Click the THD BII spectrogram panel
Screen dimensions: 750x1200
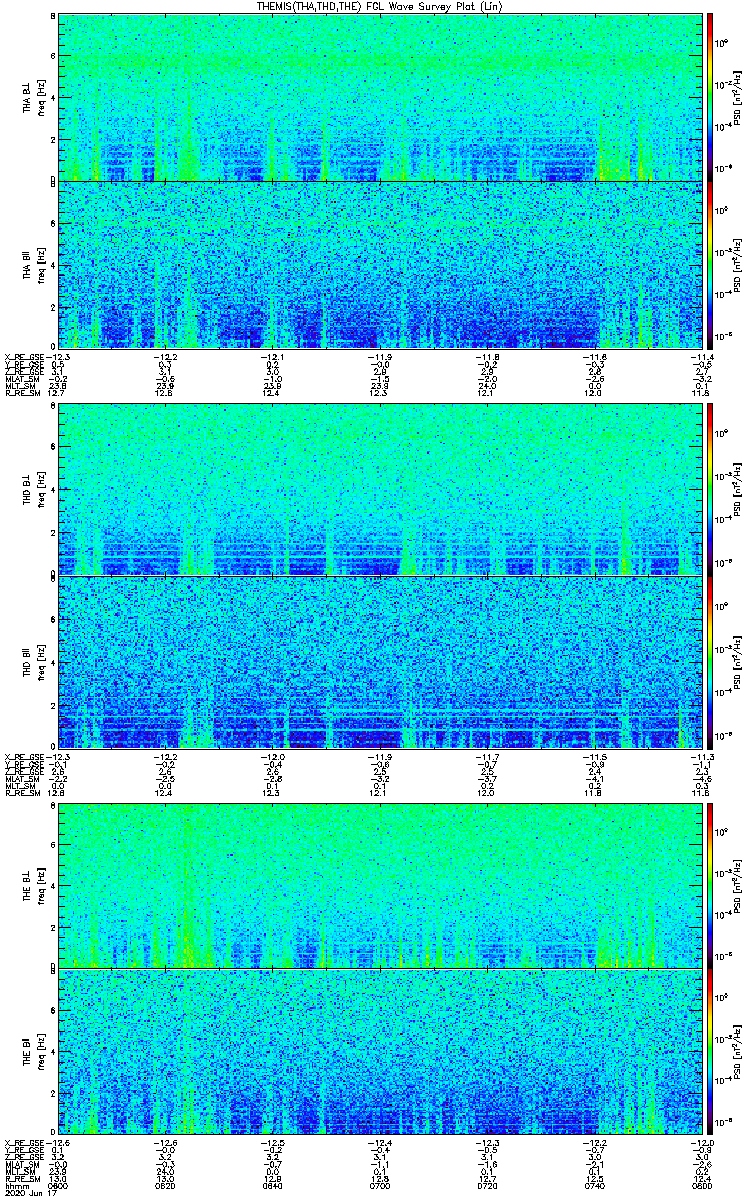(380, 661)
